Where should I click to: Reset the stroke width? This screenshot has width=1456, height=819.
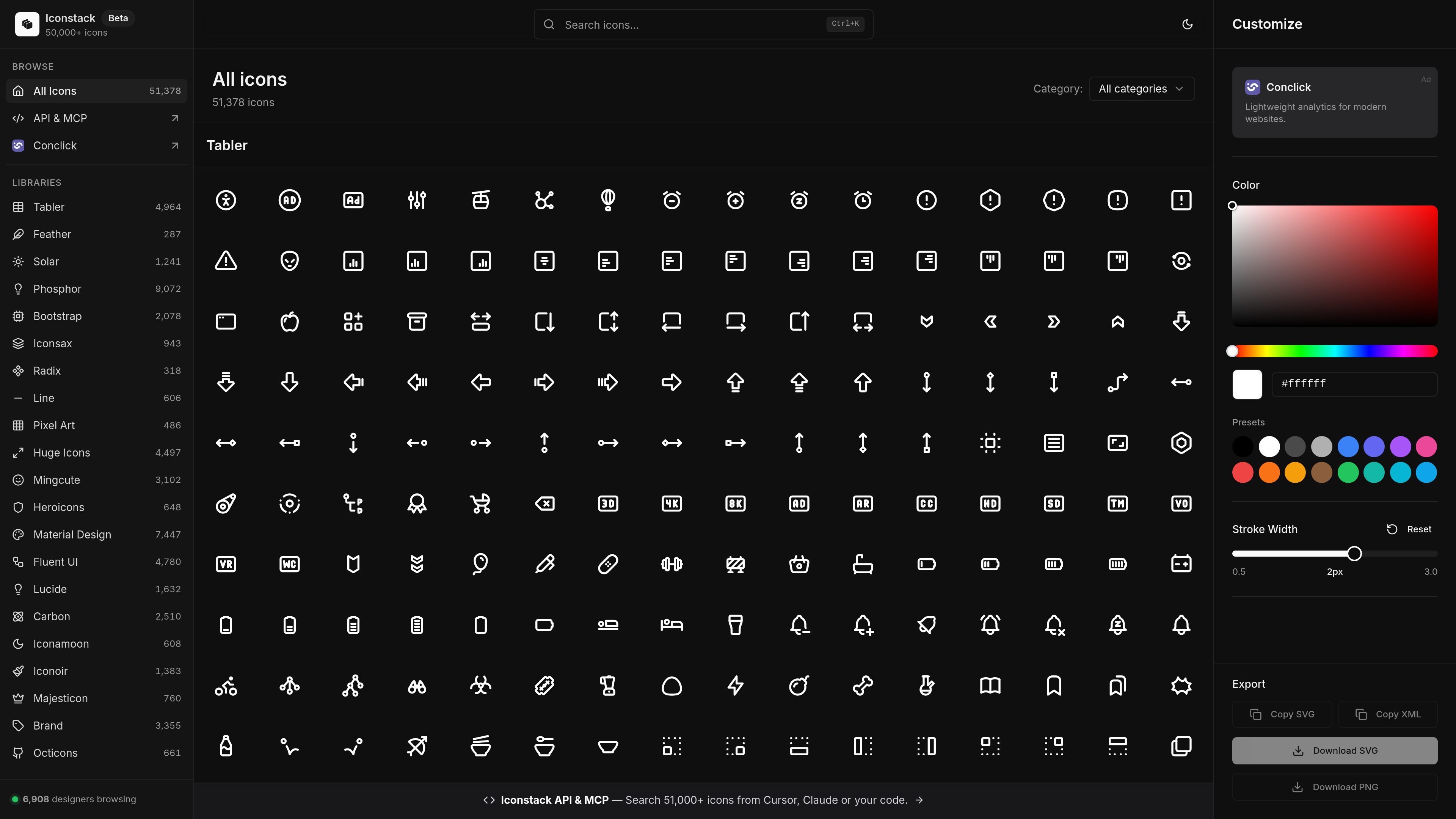1409,530
